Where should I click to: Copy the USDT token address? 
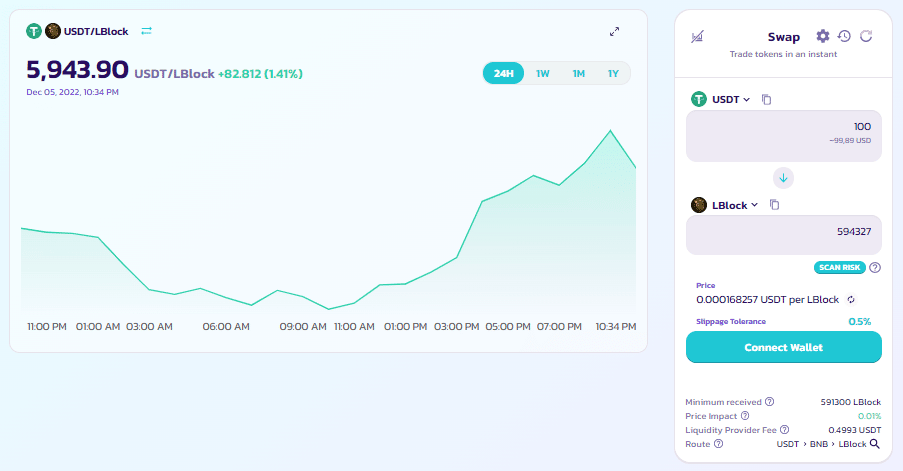click(767, 100)
